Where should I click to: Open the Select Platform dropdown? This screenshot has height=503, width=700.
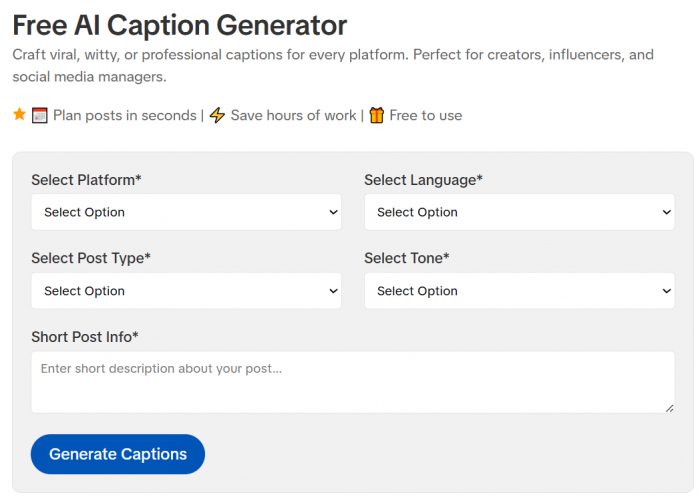coord(186,212)
